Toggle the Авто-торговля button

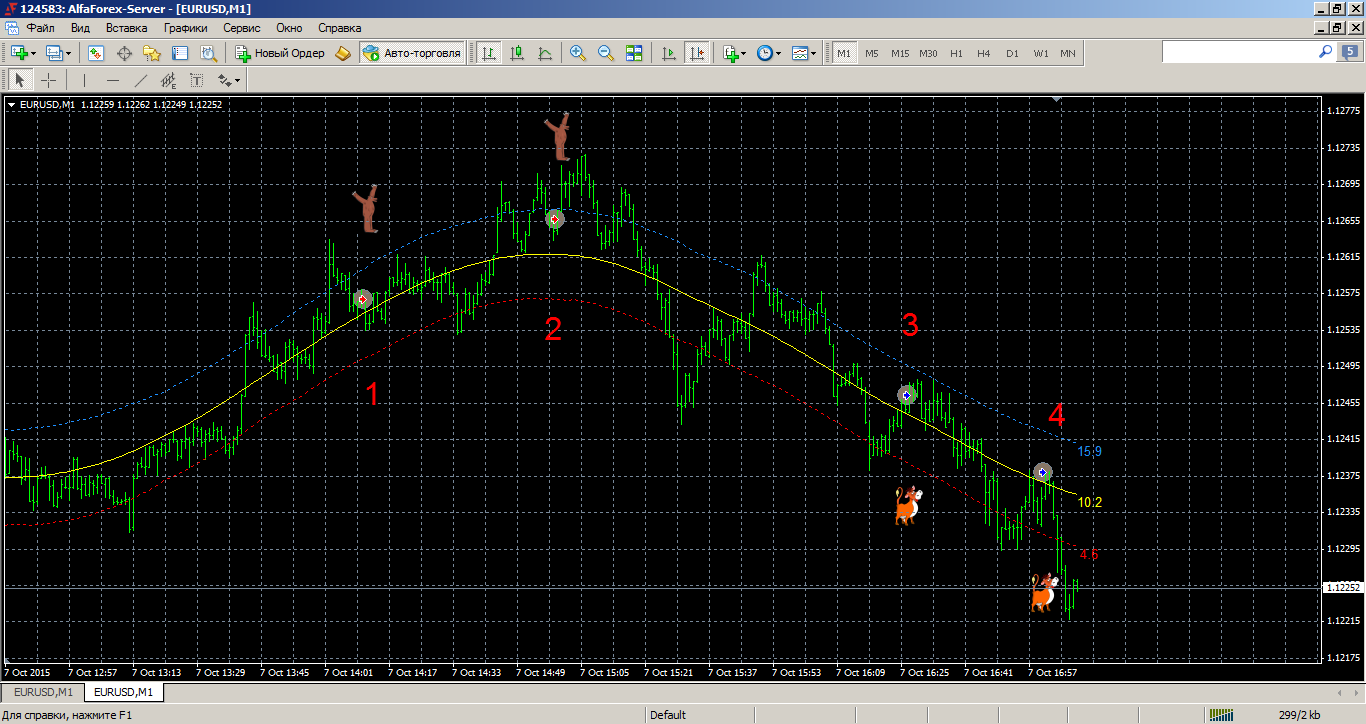click(x=413, y=53)
